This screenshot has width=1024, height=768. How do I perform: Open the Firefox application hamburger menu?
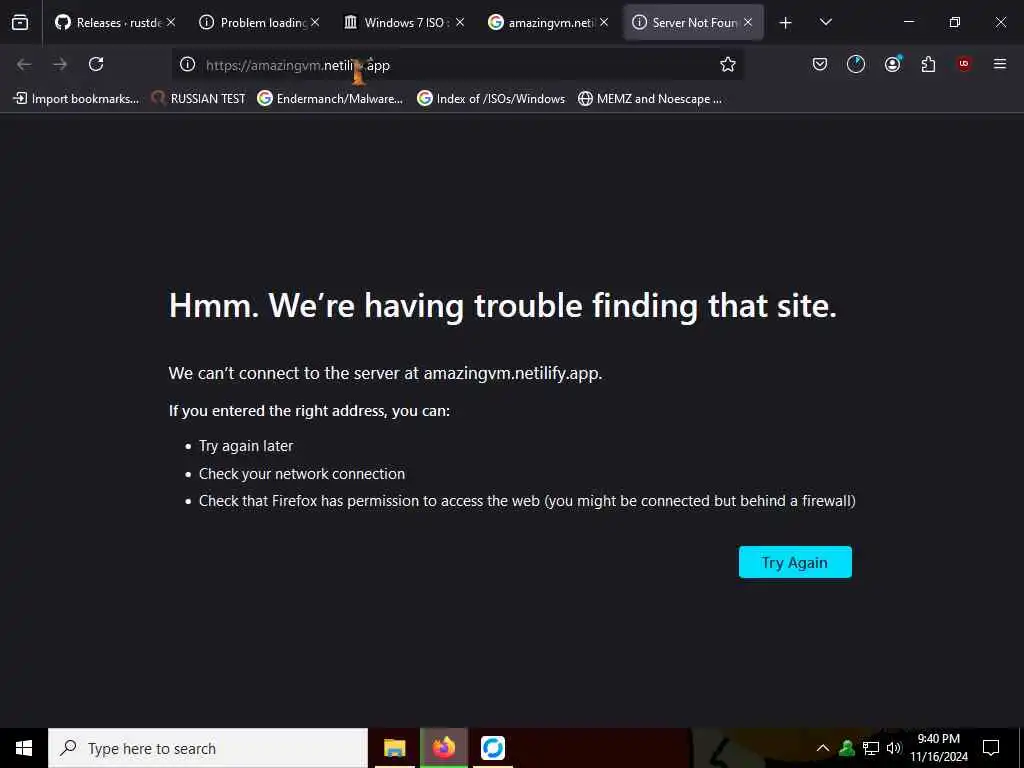(x=1000, y=64)
